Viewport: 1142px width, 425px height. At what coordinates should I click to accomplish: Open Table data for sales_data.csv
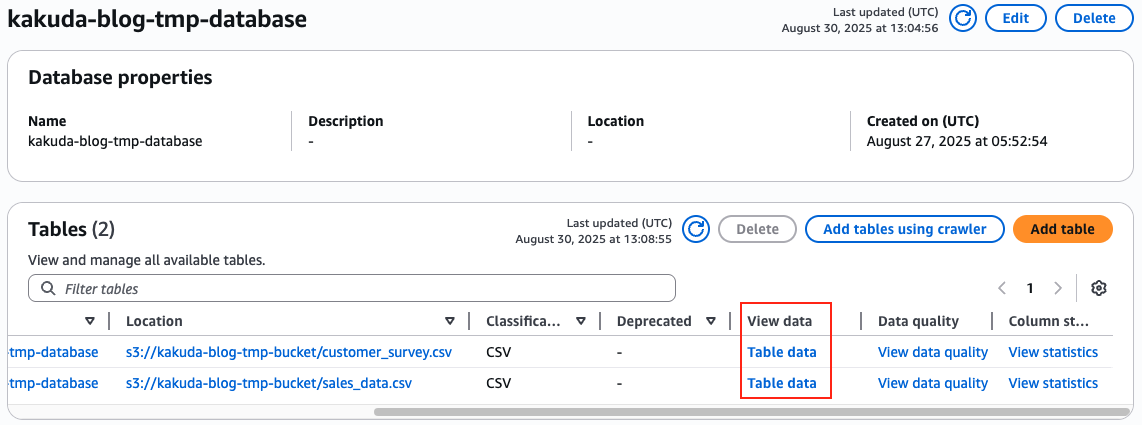click(x=782, y=383)
